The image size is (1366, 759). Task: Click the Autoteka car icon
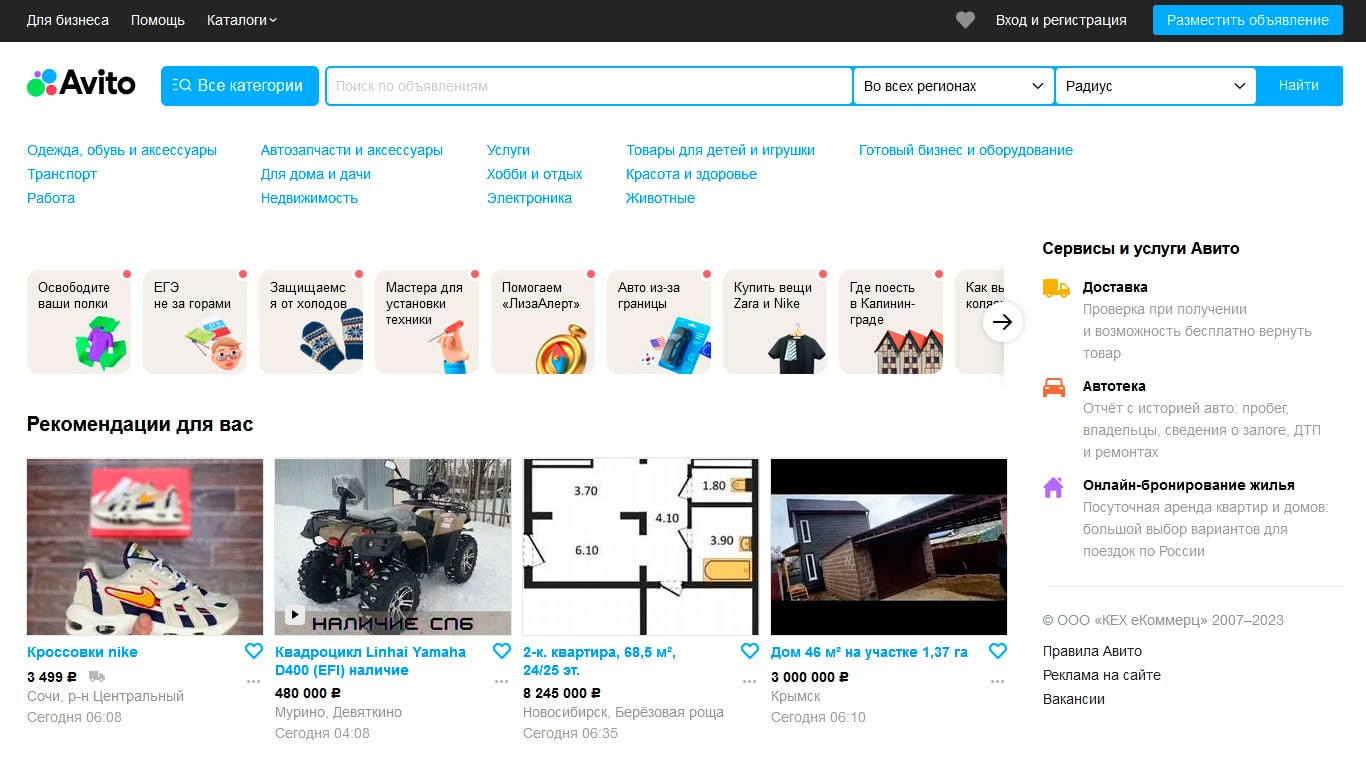pos(1054,387)
